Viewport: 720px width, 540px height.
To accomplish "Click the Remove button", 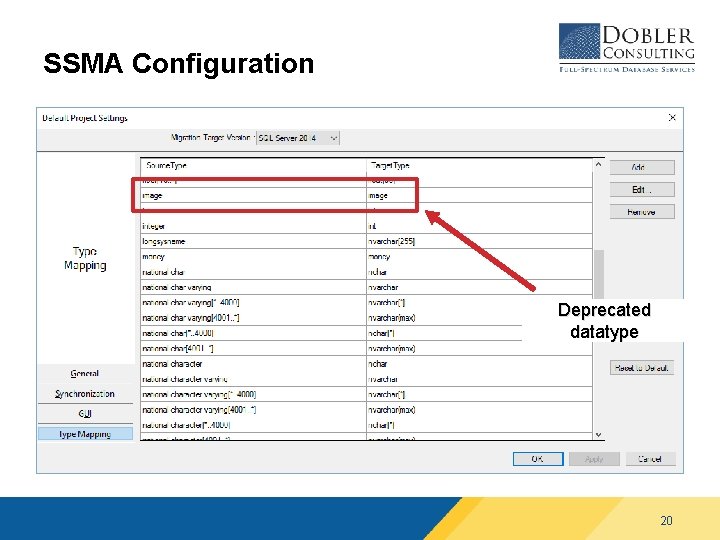I will click(x=642, y=212).
